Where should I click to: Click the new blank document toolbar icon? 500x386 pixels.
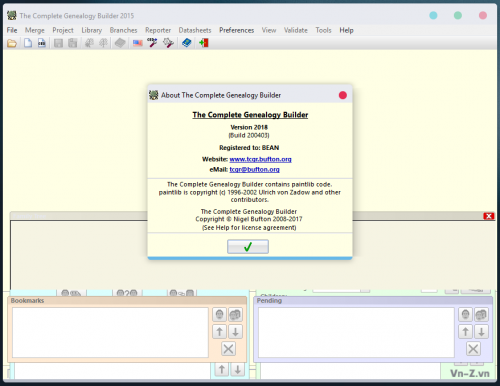[x=28, y=43]
